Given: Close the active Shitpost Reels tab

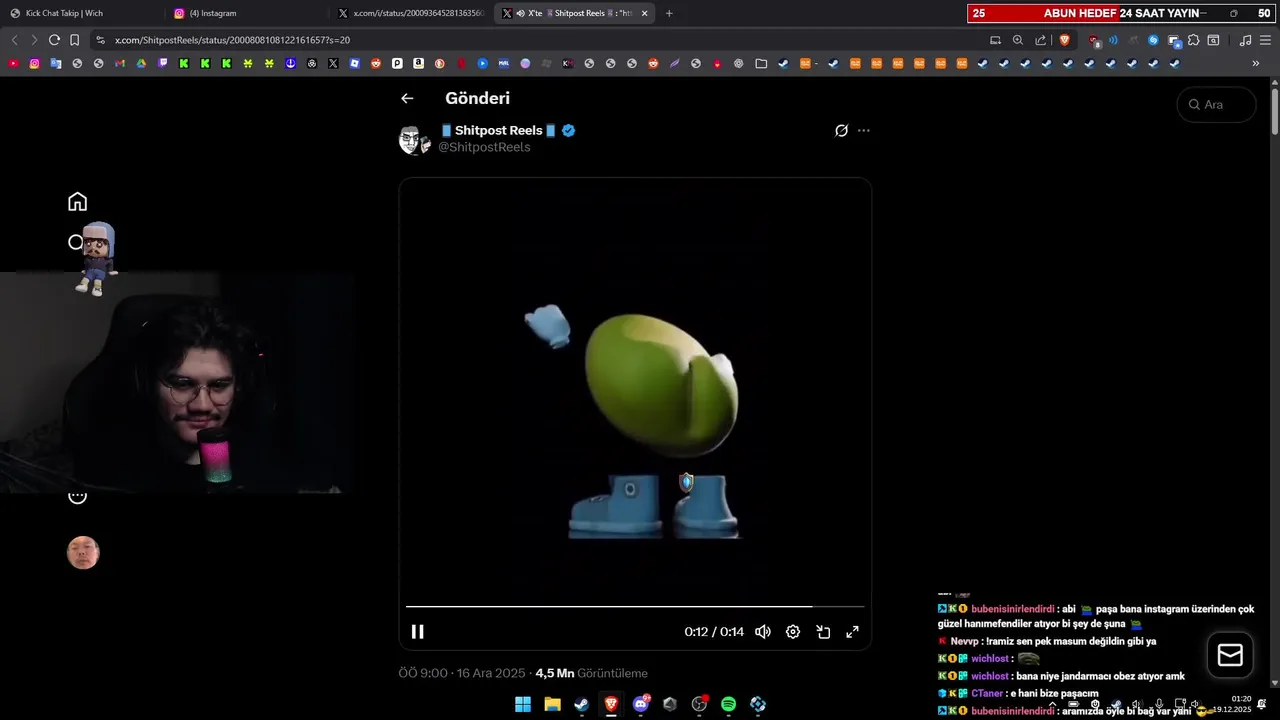Looking at the screenshot, I should click(x=644, y=13).
